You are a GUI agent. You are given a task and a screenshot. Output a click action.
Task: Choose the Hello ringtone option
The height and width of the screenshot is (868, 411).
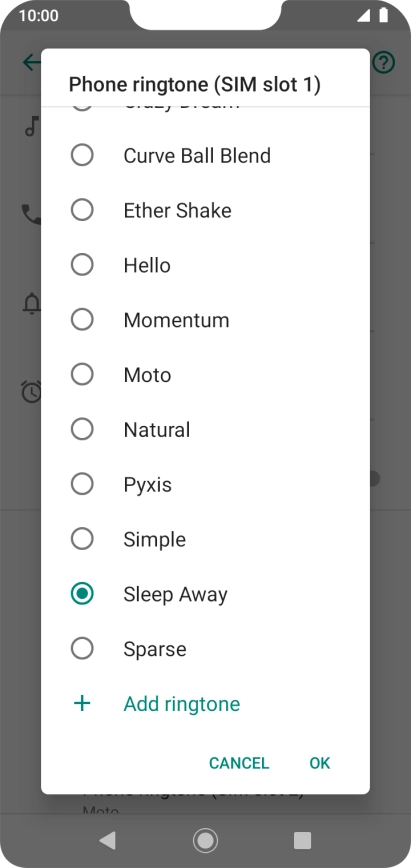point(206,265)
